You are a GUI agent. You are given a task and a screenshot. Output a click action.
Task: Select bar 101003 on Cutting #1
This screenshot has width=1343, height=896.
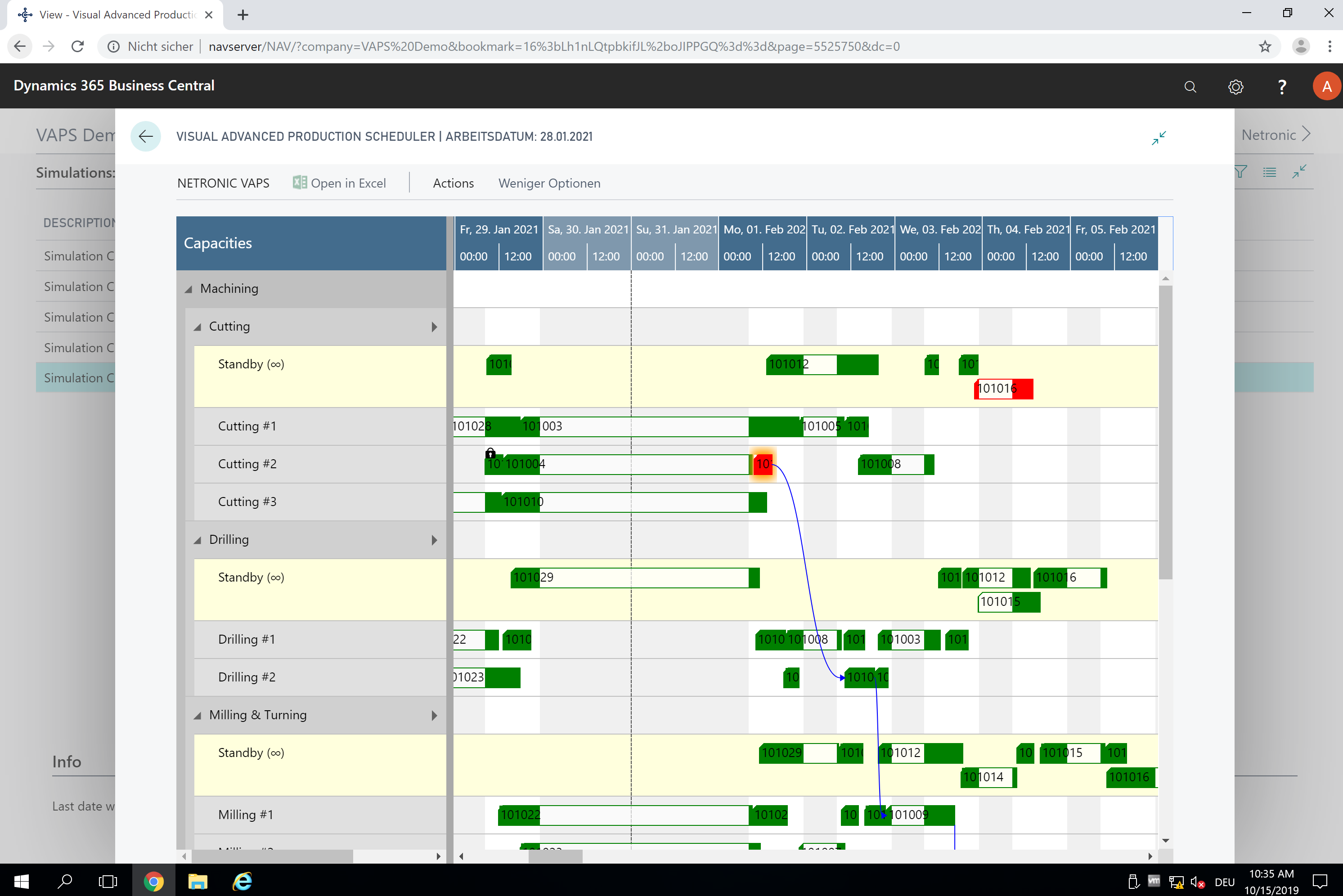click(660, 426)
